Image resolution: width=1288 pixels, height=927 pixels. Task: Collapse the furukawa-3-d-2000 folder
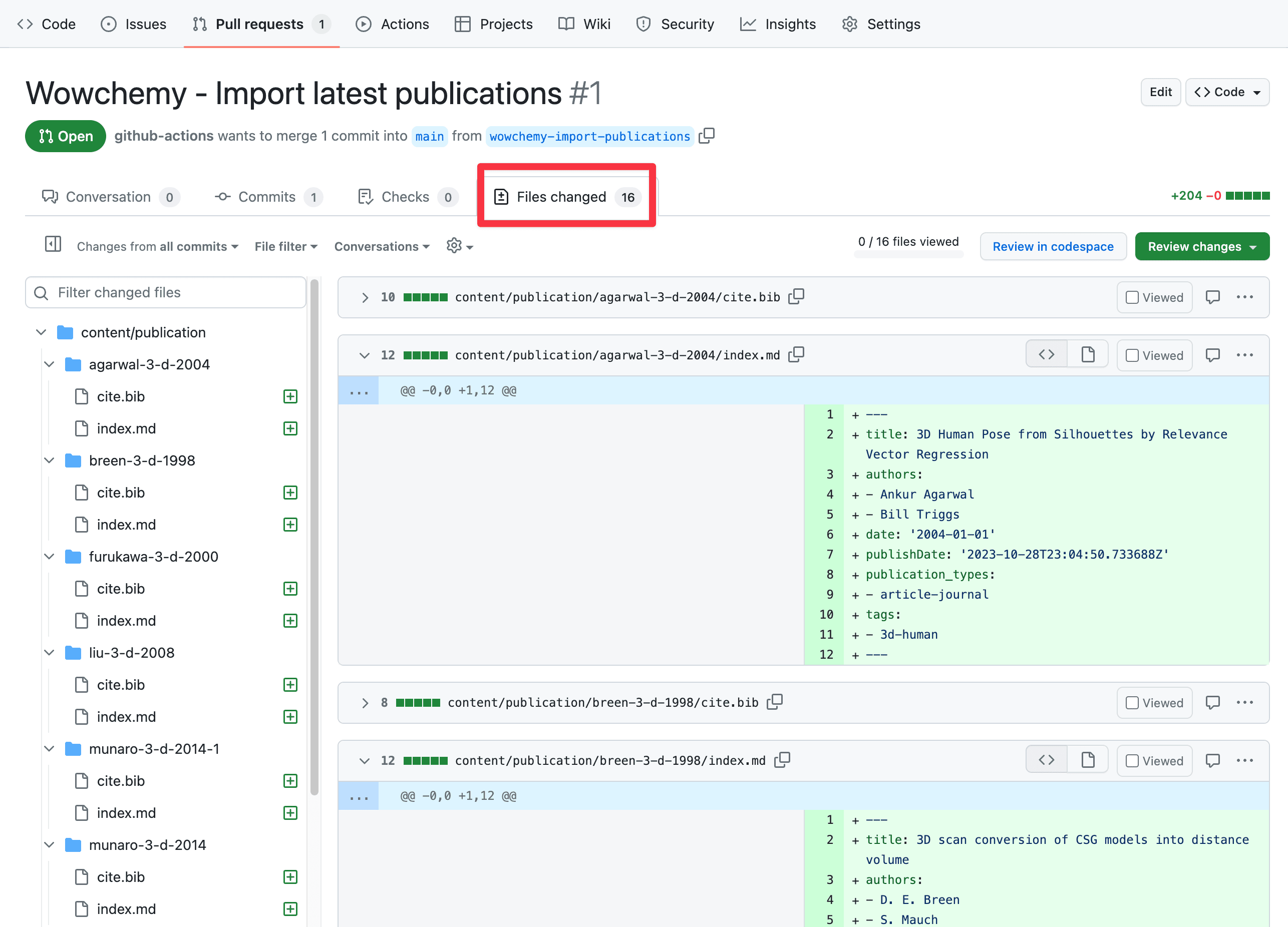[x=50, y=556]
